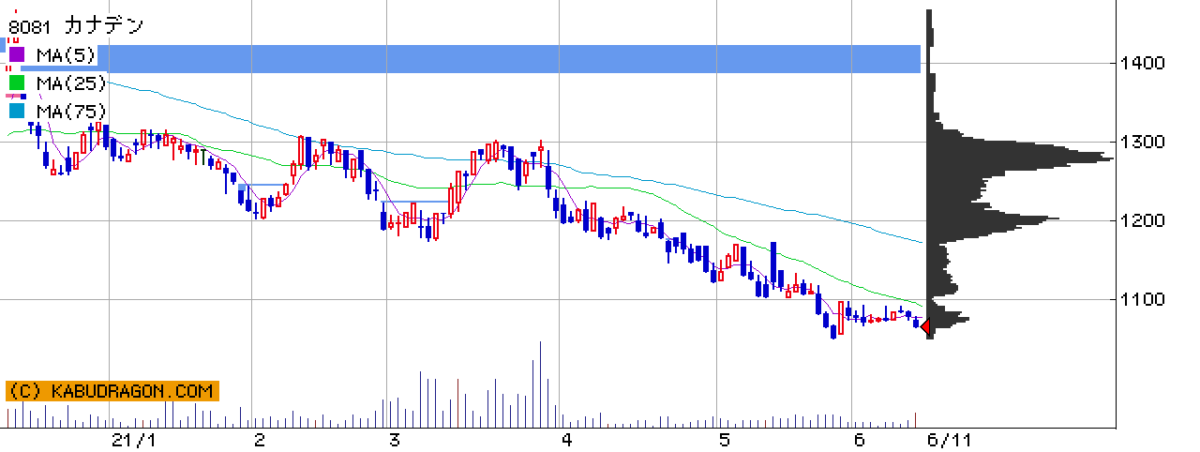The height and width of the screenshot is (452, 1200).
Task: Click the purple MA(5) legend swatch
Action: point(17,53)
